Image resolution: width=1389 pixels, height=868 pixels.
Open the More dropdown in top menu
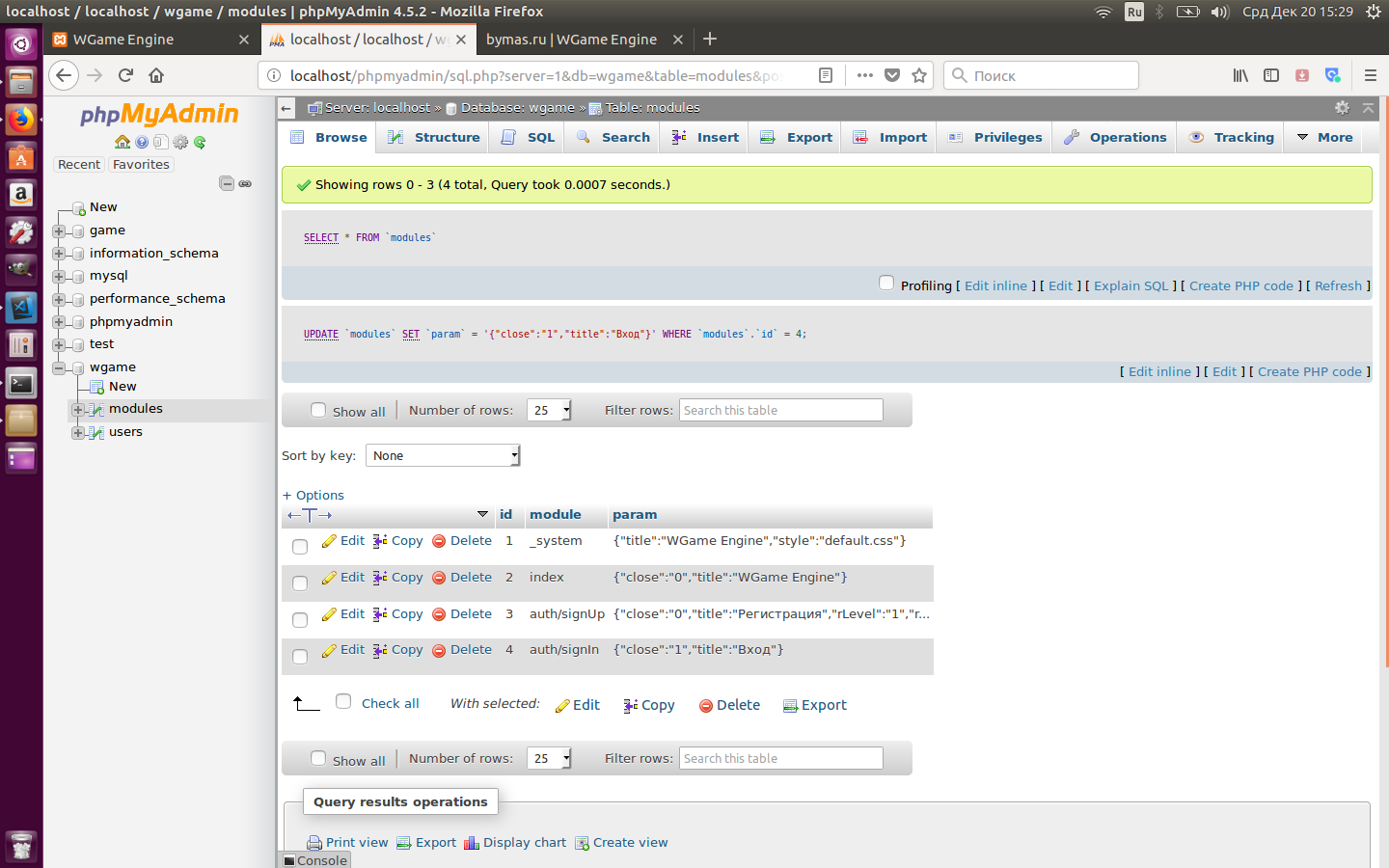(x=1325, y=137)
